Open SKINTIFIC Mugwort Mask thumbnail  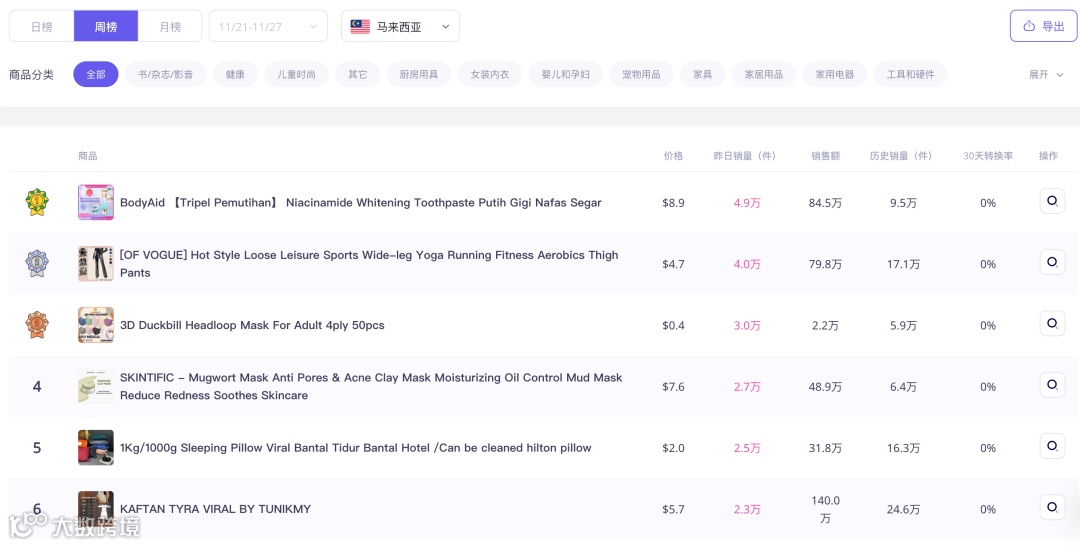pos(96,386)
